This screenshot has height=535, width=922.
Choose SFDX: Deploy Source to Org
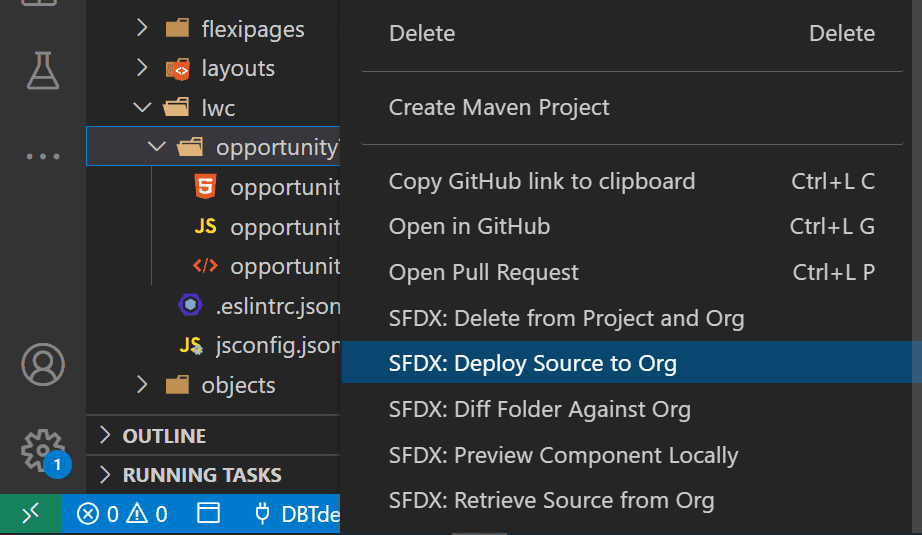(x=632, y=363)
